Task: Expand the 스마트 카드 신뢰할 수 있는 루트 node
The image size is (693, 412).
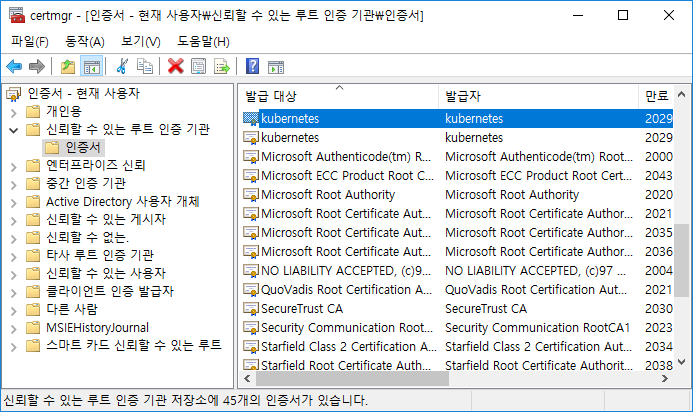Action: coord(14,347)
